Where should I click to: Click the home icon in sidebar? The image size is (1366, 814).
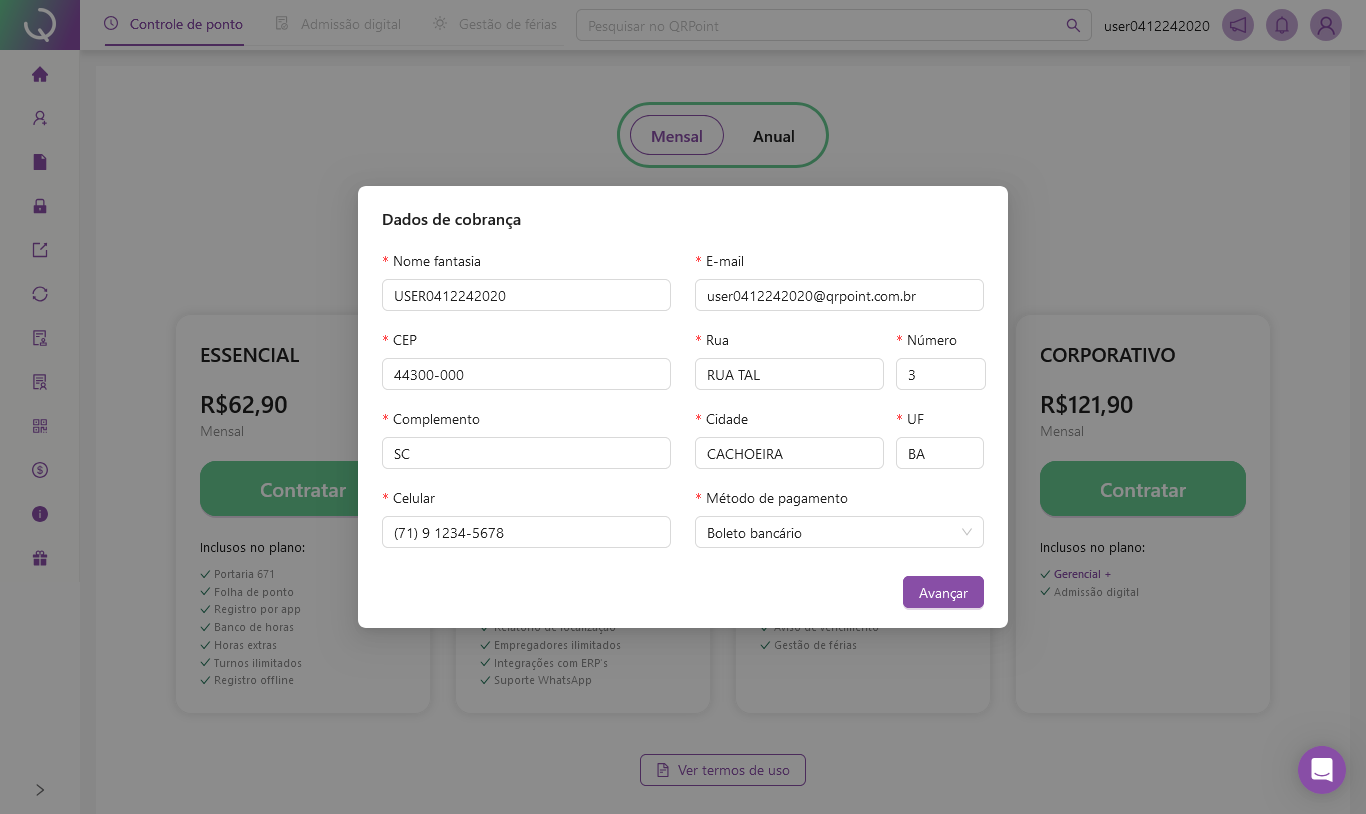40,74
